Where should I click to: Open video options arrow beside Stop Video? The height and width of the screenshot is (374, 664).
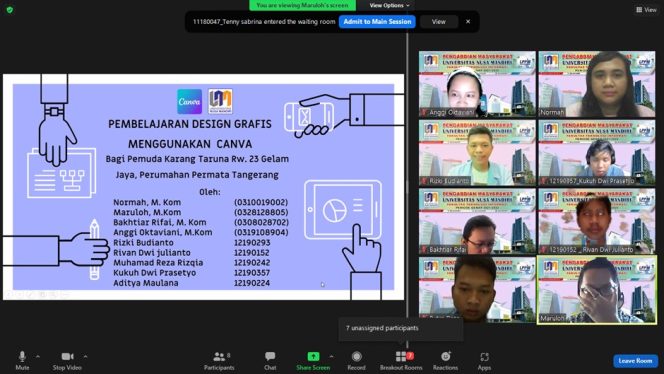[86, 357]
